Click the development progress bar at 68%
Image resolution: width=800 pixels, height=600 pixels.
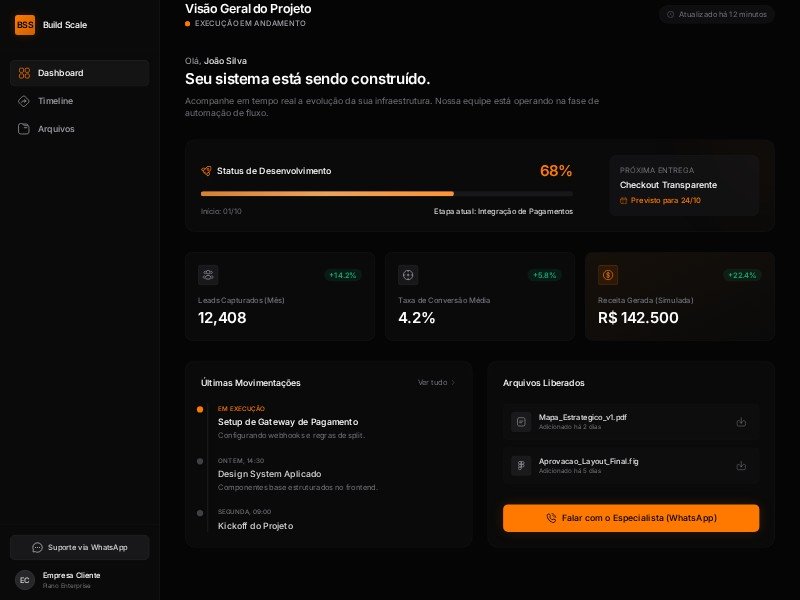386,193
